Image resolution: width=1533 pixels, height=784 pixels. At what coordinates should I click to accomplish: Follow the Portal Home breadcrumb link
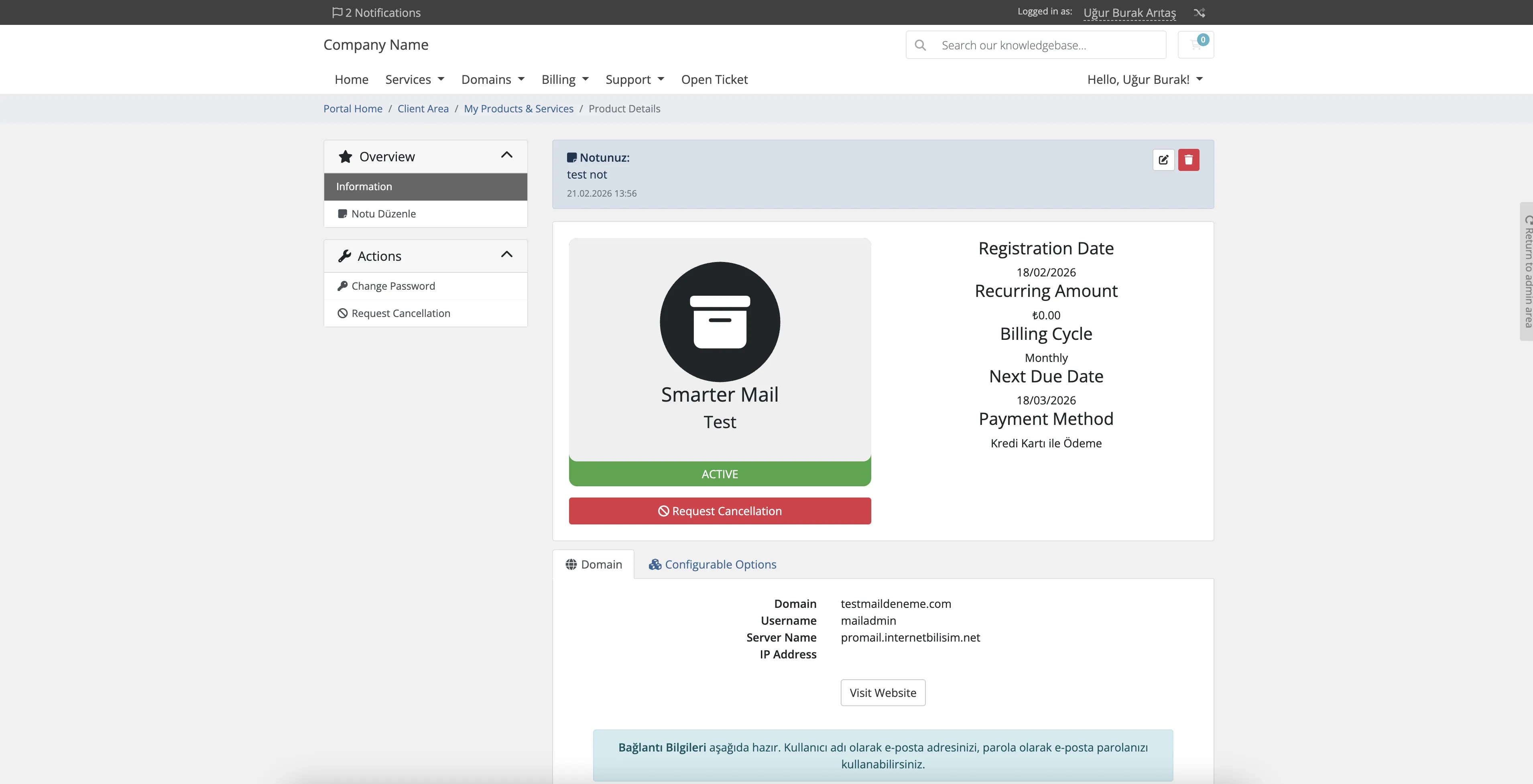[353, 108]
